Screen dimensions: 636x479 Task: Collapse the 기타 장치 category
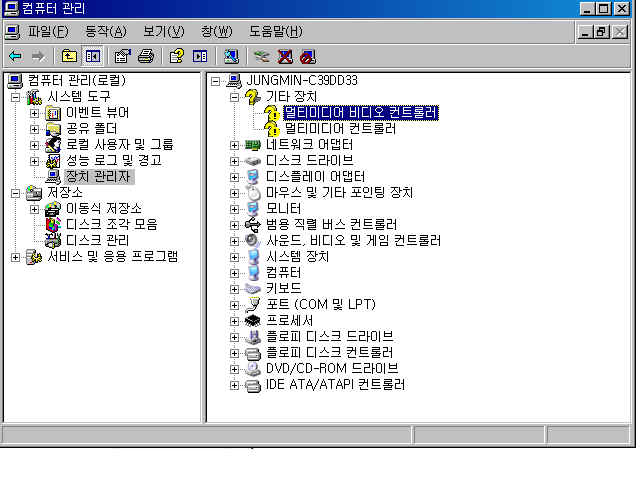pyautogui.click(x=234, y=97)
